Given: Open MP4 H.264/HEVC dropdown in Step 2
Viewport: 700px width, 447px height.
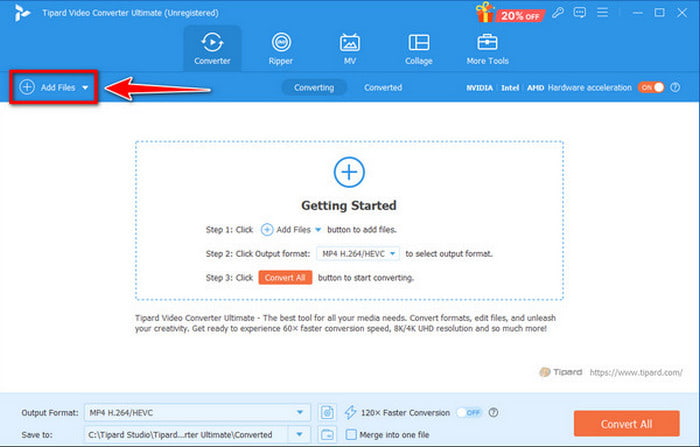Looking at the screenshot, I should [x=358, y=254].
